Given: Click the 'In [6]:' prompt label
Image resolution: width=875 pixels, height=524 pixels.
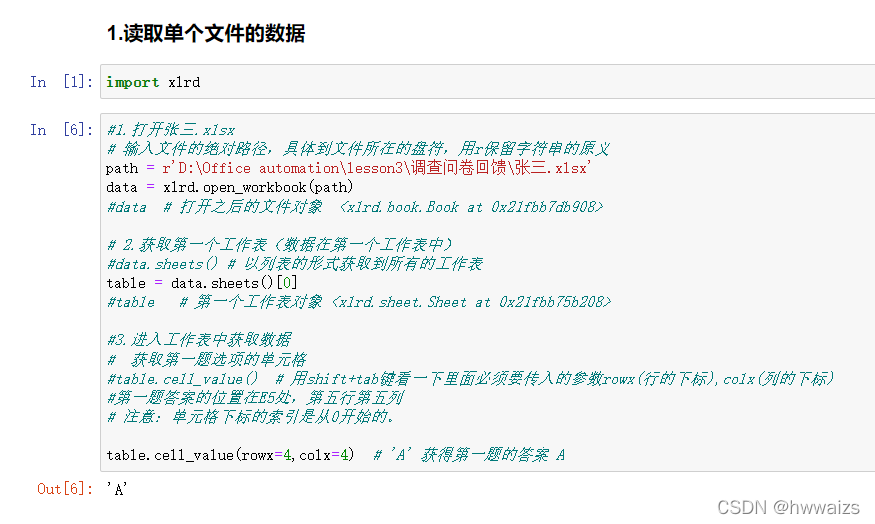Looking at the screenshot, I should pyautogui.click(x=61, y=130).
